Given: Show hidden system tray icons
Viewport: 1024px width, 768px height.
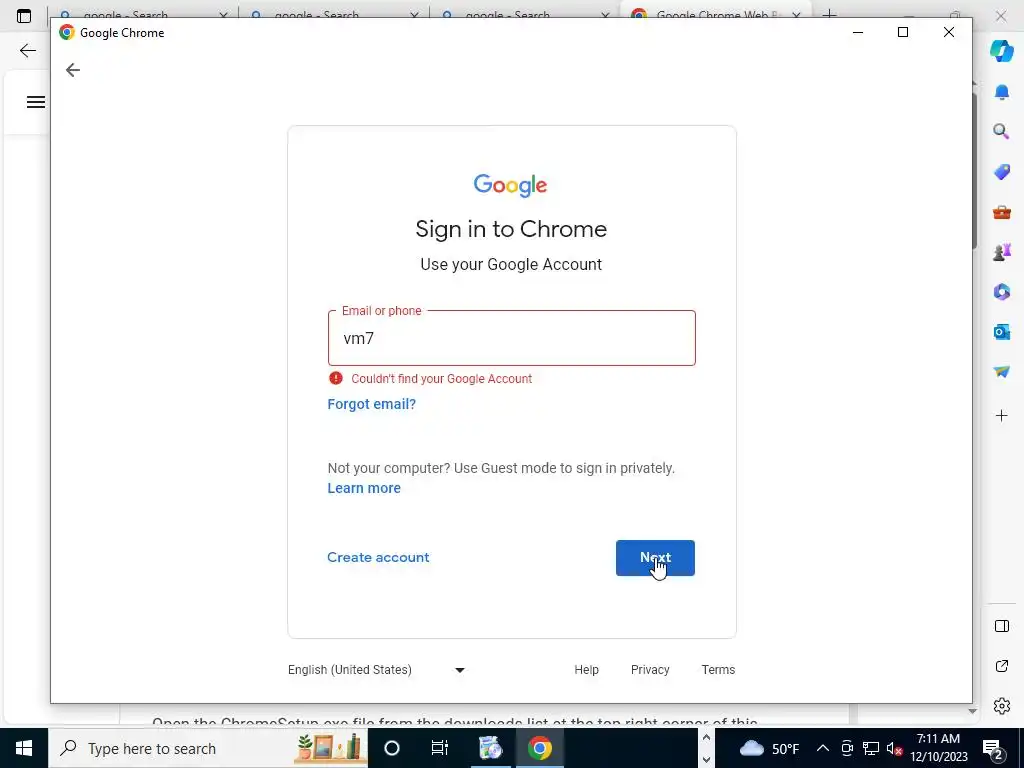Looking at the screenshot, I should 823,748.
